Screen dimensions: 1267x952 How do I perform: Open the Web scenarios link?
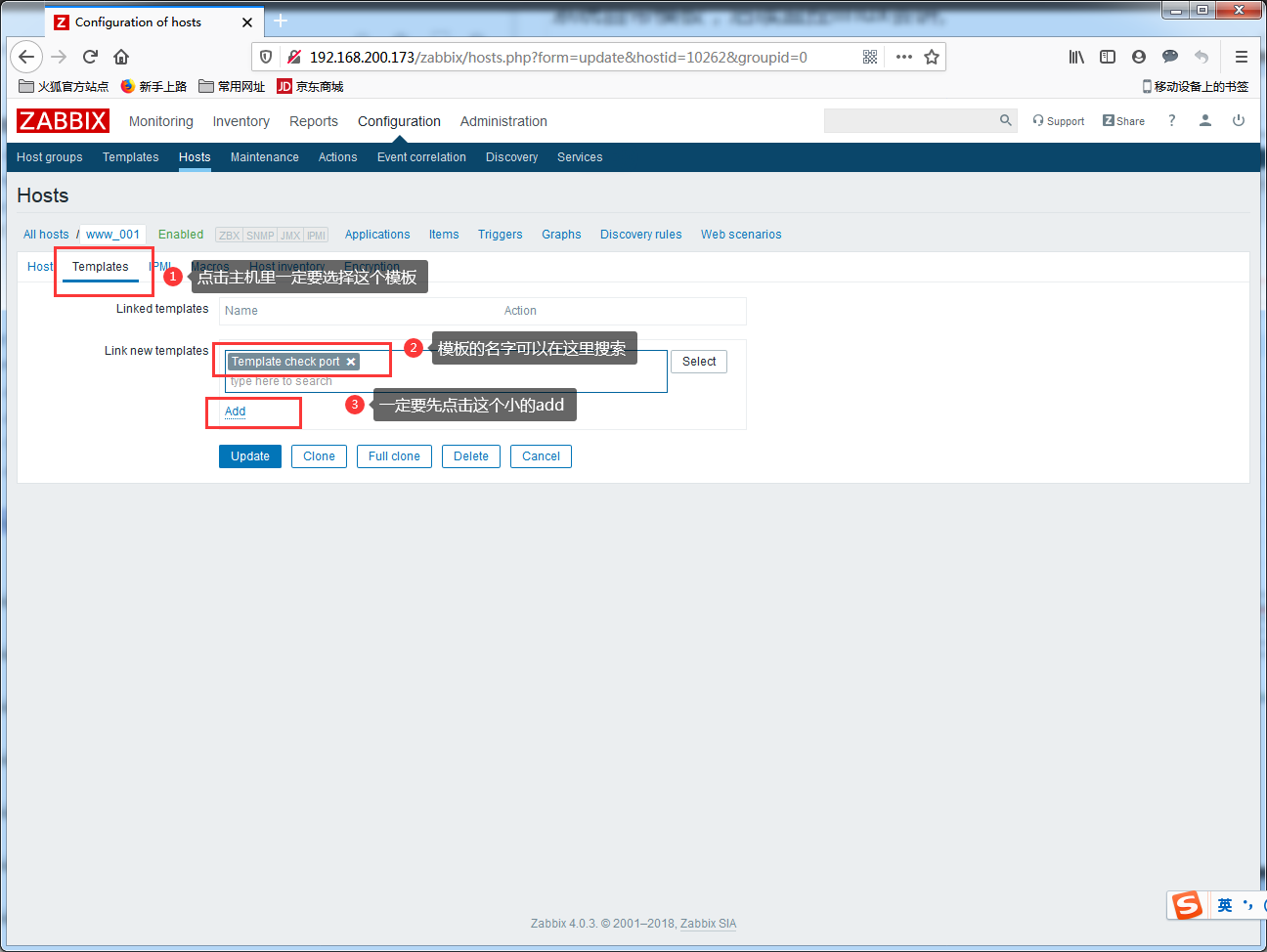click(x=741, y=235)
